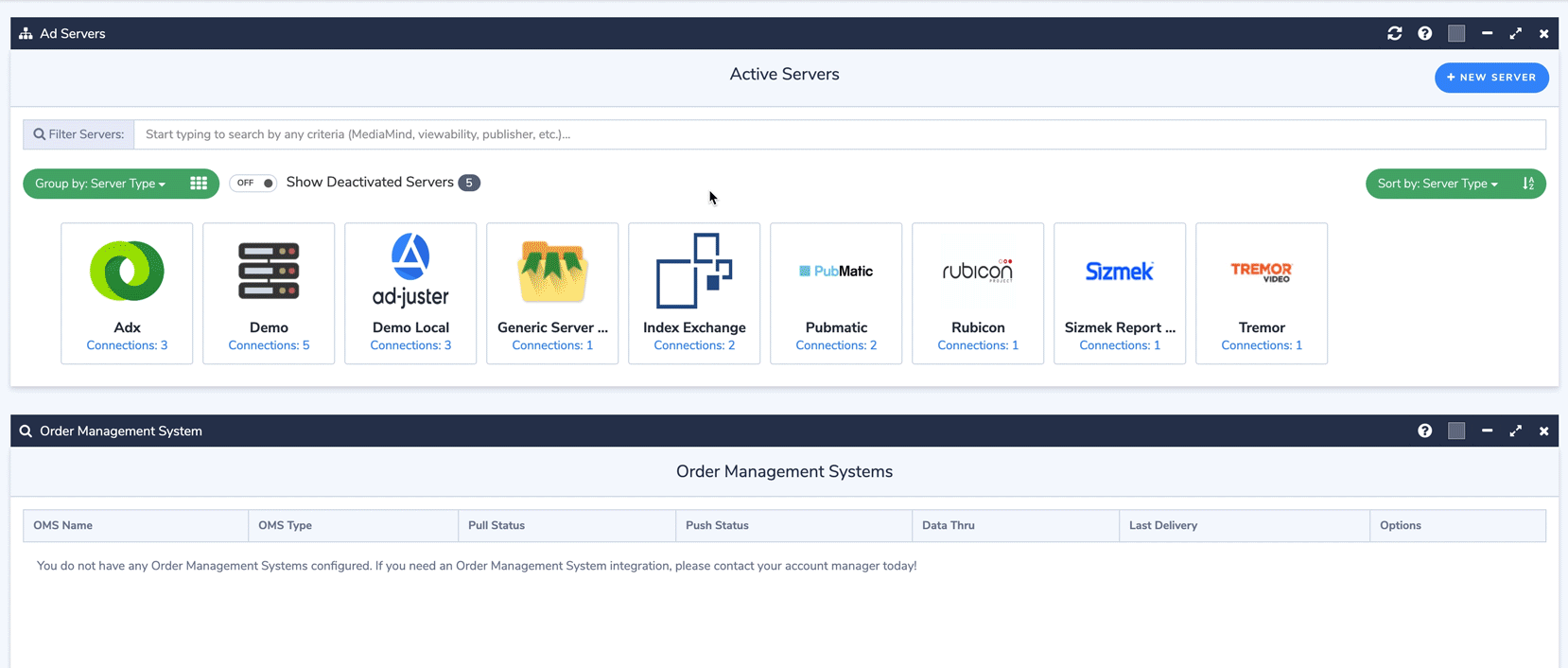This screenshot has height=668, width=1568.
Task: Open Group by Server Type dropdown
Action: 100,184
